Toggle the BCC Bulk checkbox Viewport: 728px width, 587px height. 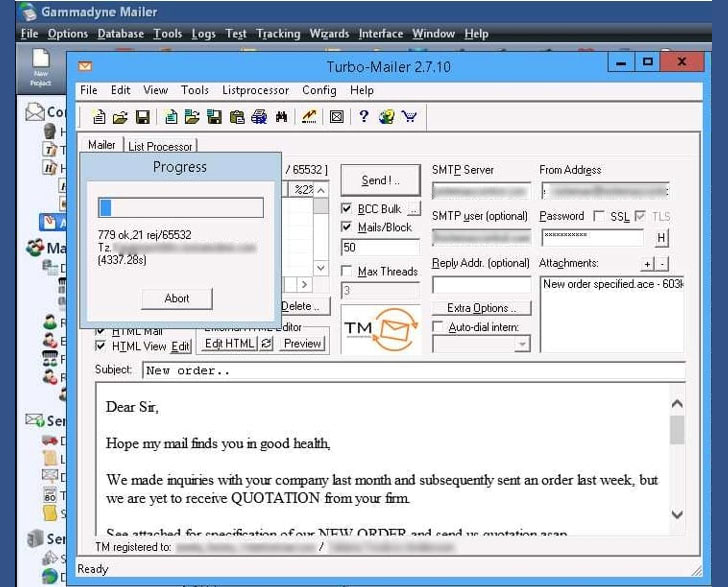[348, 209]
